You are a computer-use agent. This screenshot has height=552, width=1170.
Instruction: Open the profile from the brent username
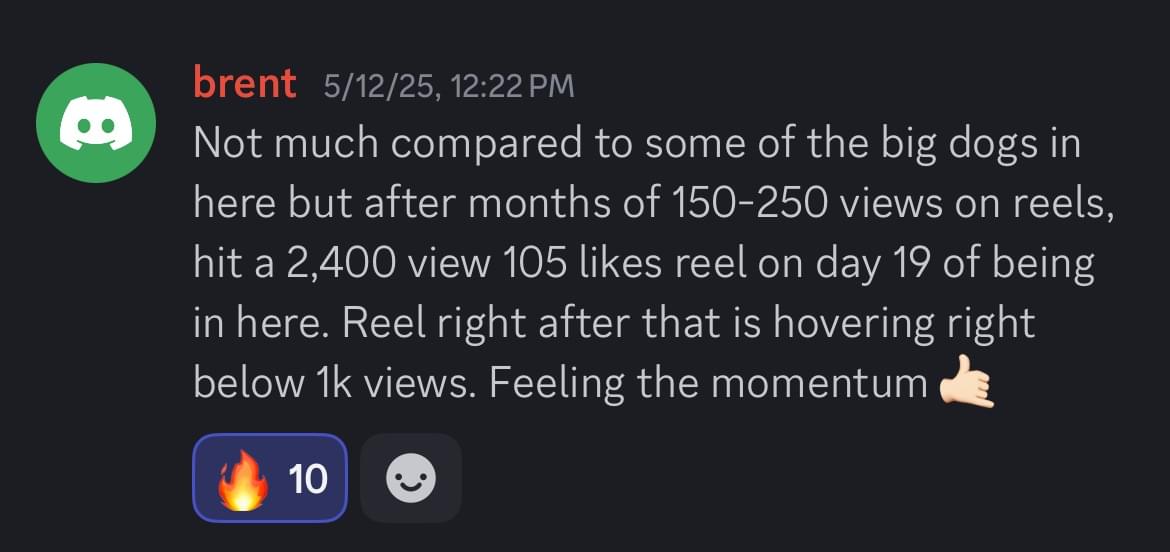[244, 84]
